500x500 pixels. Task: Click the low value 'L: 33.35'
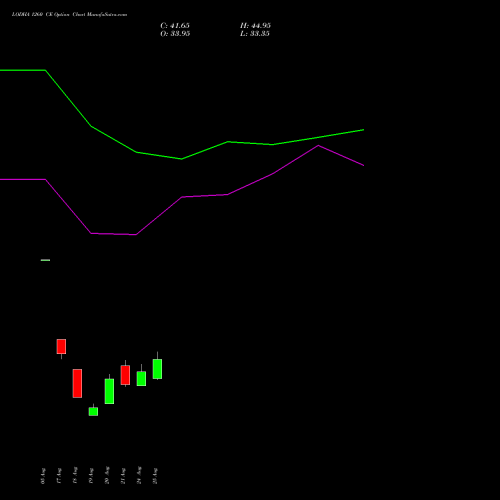[x=255, y=34]
